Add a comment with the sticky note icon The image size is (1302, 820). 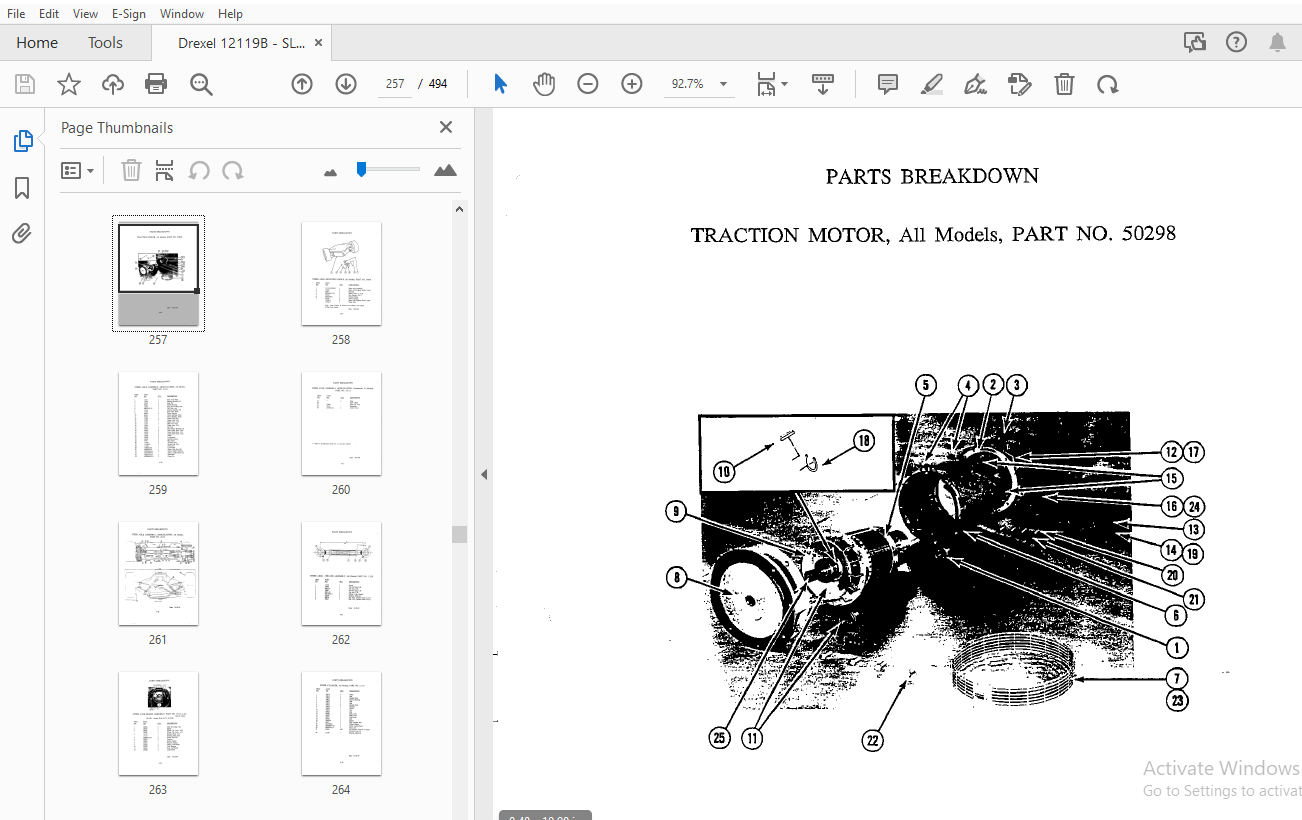pos(887,84)
